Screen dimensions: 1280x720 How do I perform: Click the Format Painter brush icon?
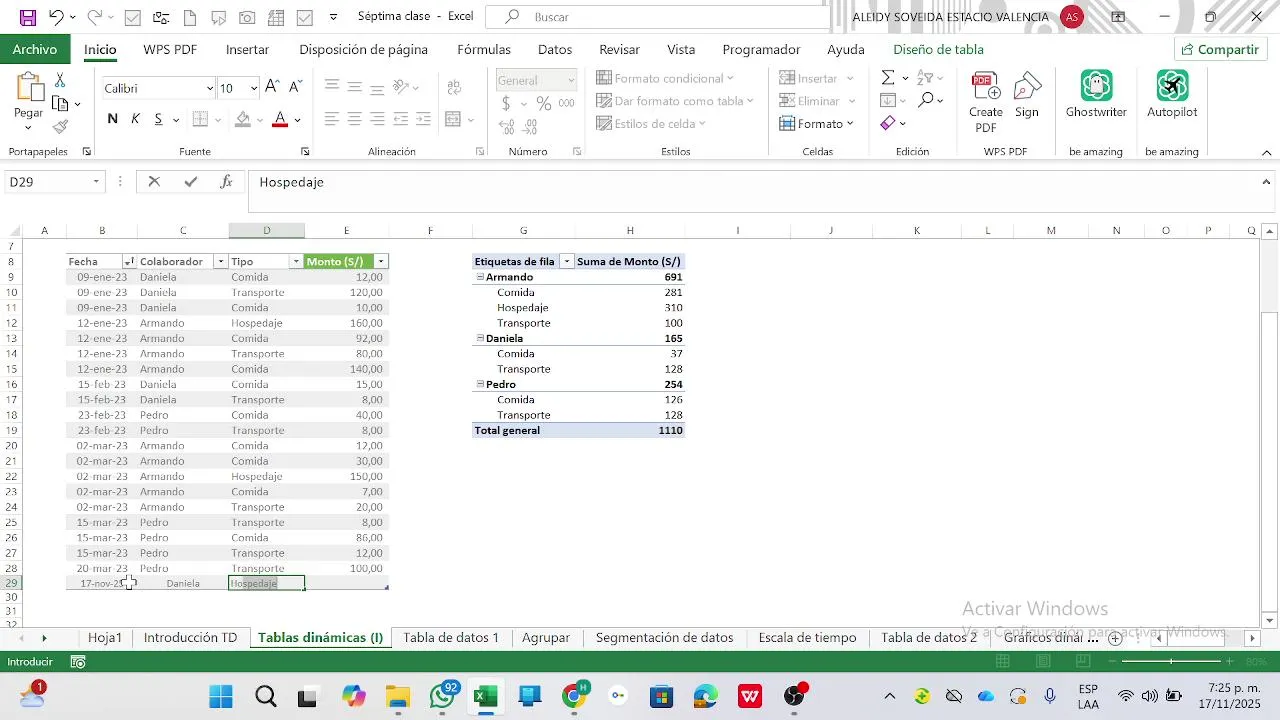(x=60, y=126)
